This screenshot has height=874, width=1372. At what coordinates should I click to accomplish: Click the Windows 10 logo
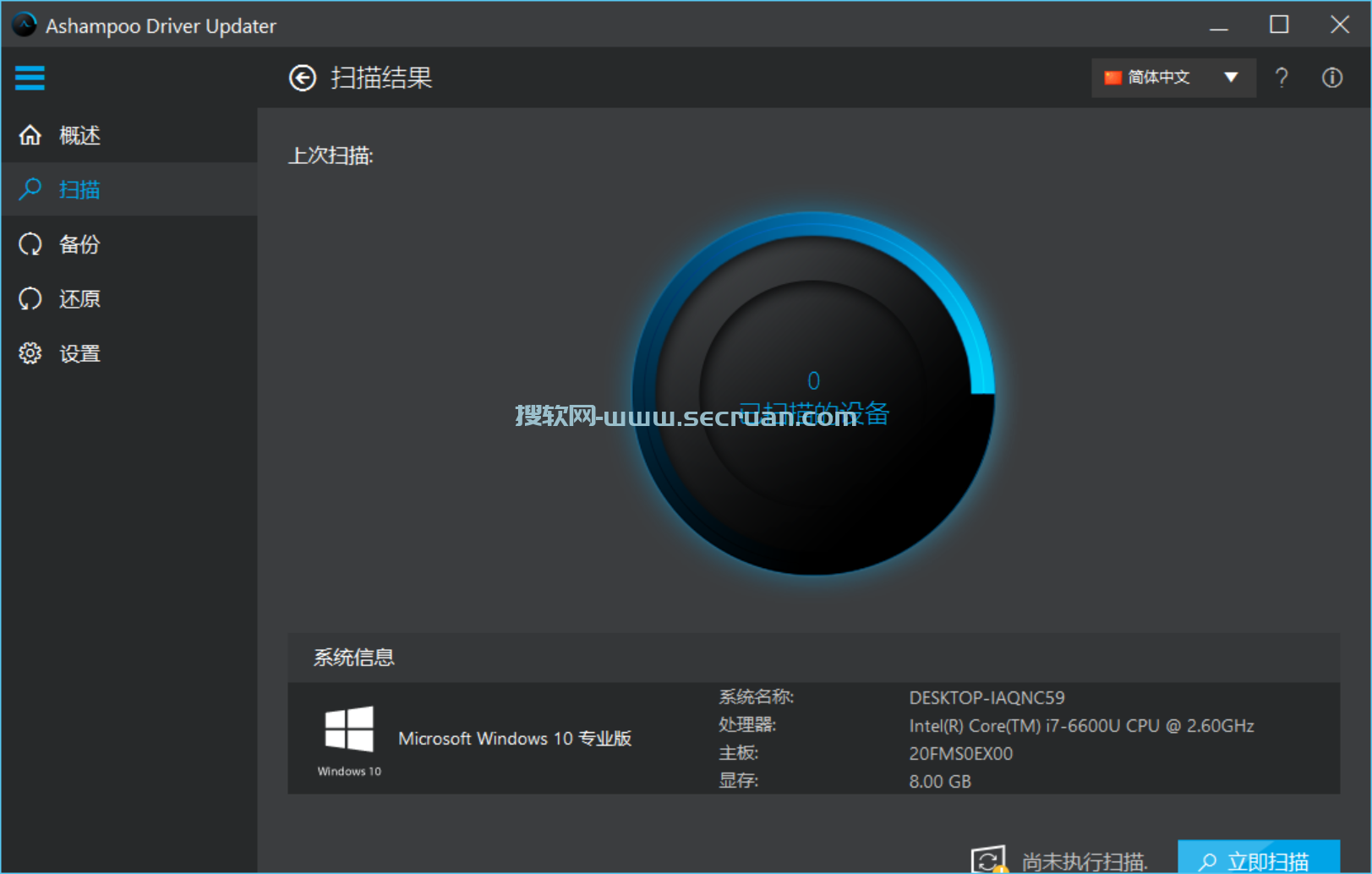coord(349,740)
